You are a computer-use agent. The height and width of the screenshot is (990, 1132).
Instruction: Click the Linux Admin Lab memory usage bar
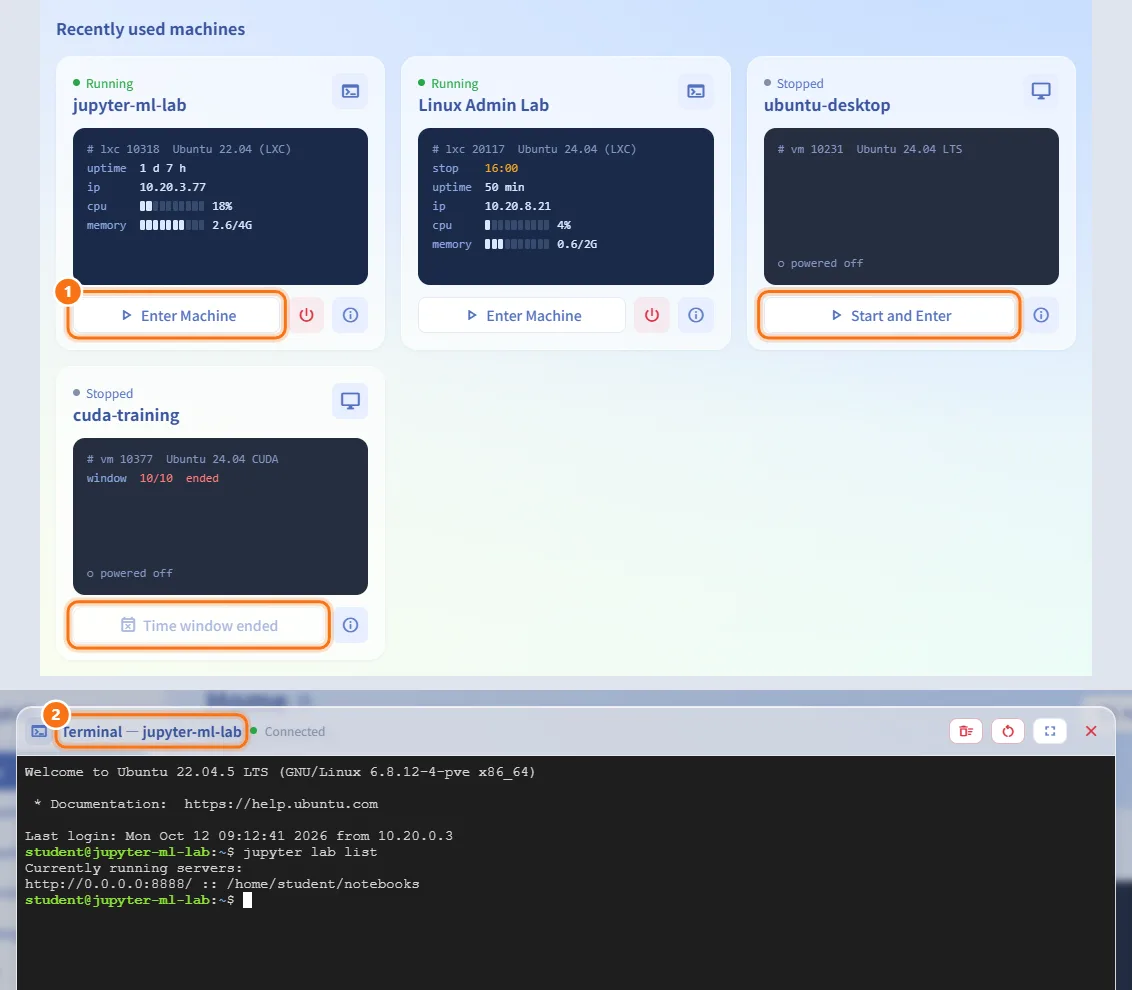coord(517,244)
